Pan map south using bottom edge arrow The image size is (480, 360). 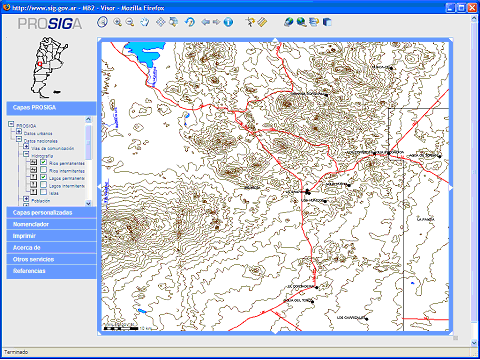[275, 332]
